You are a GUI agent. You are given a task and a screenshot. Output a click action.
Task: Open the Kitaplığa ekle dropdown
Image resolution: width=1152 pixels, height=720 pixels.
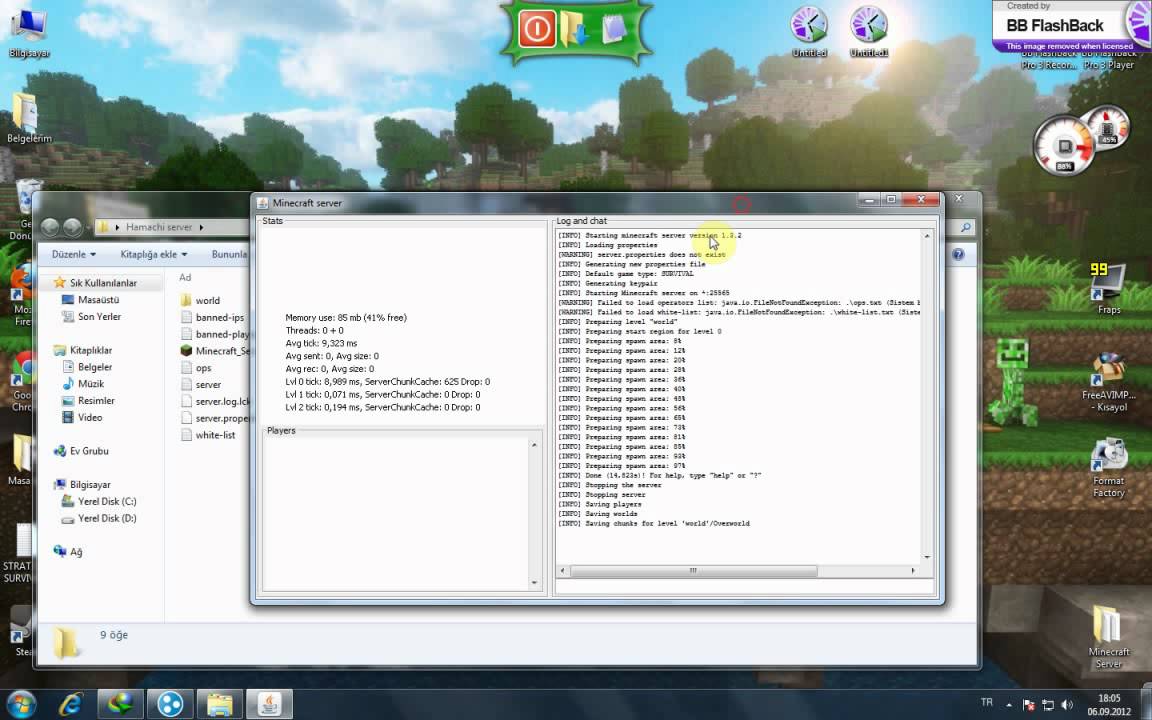[x=154, y=254]
